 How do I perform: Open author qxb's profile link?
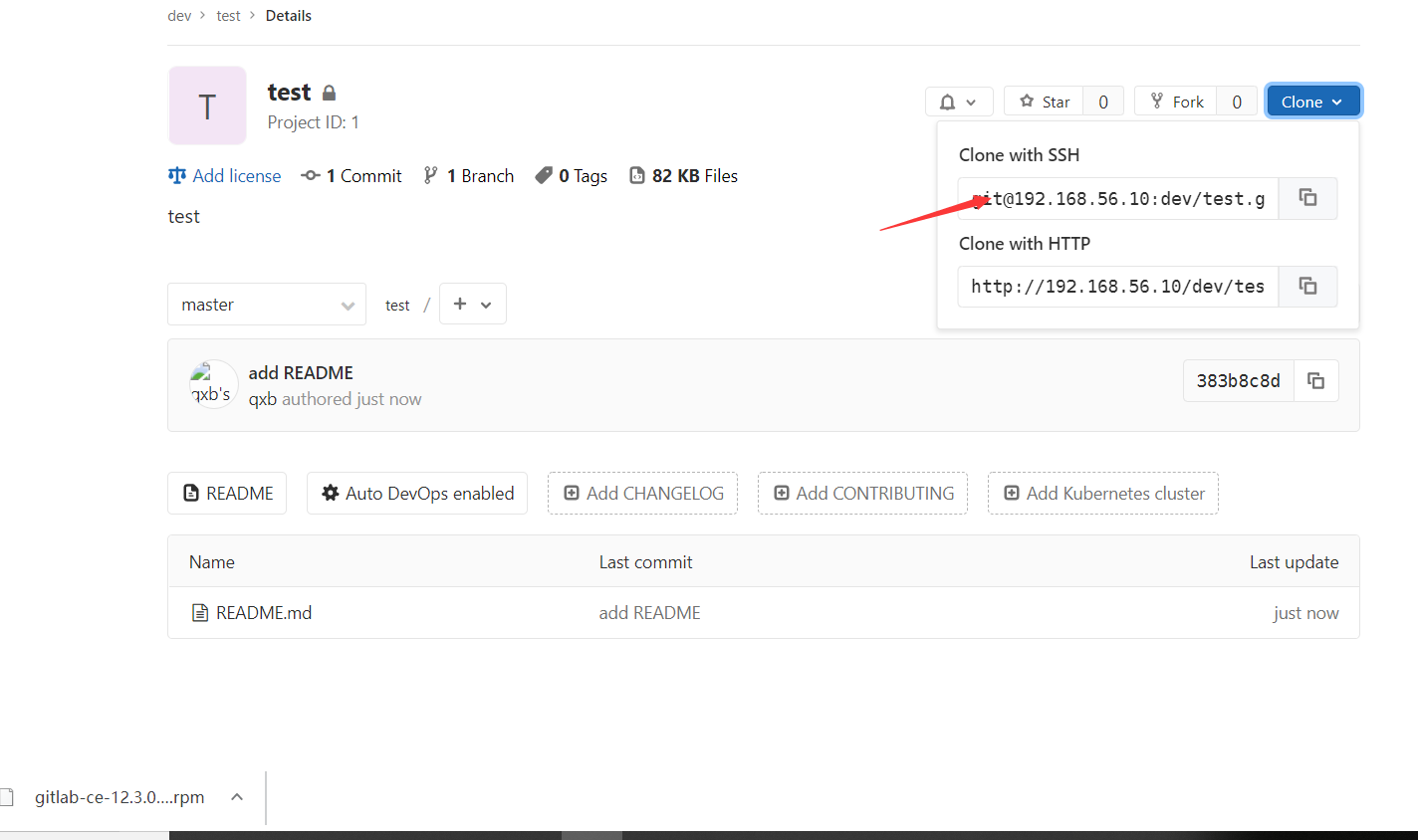point(263,399)
